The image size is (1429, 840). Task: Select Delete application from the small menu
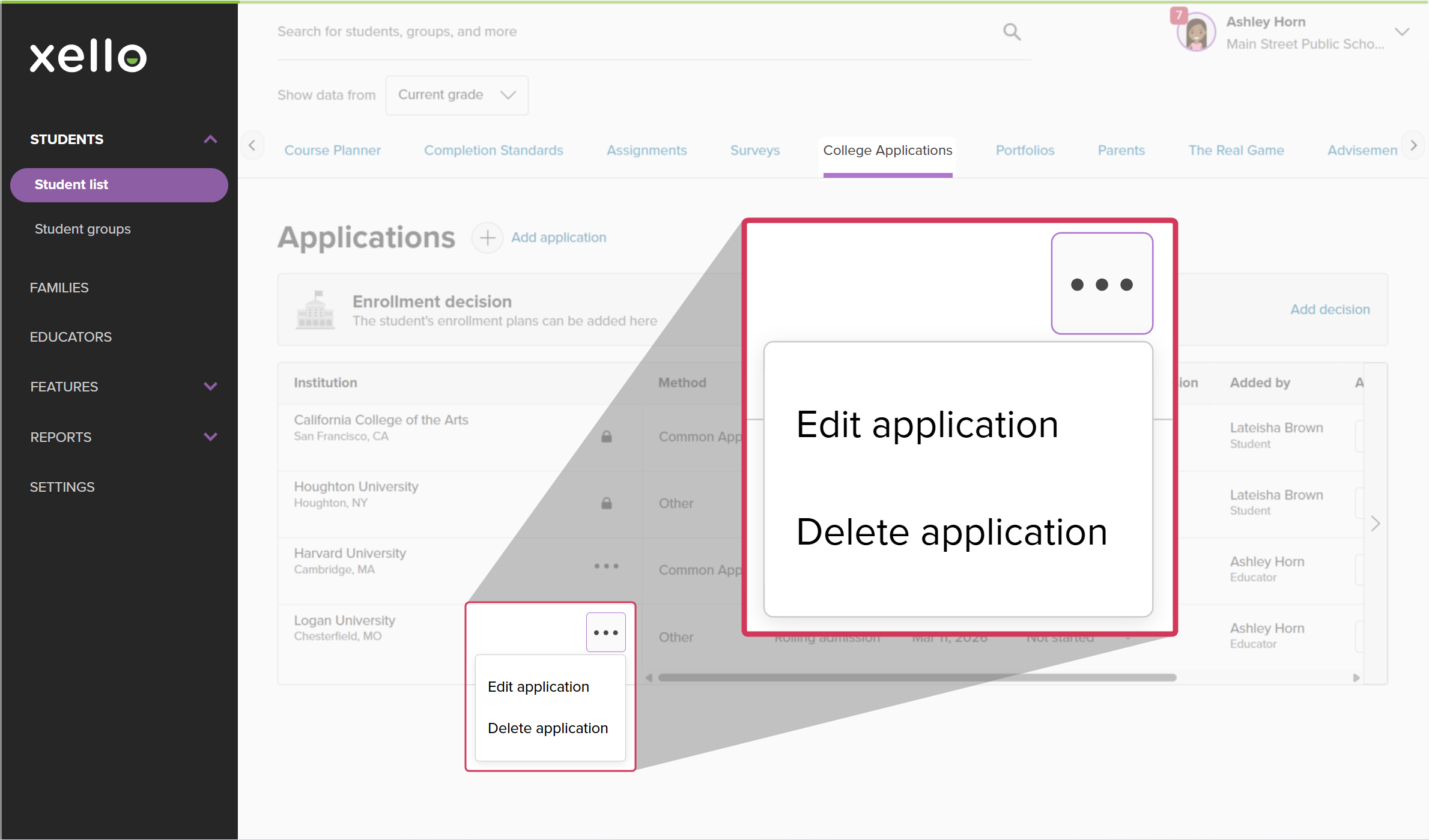[547, 728]
